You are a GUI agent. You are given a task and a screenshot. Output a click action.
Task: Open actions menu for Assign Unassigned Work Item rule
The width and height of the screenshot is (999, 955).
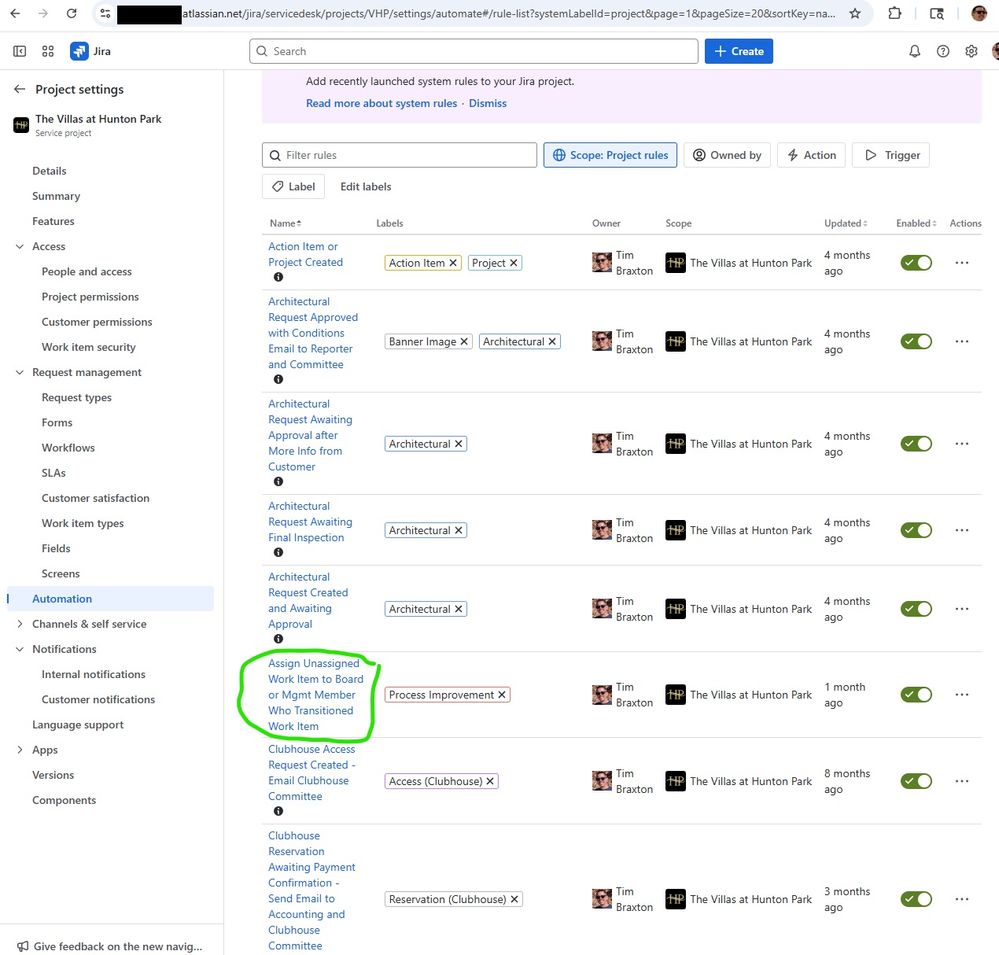click(962, 694)
